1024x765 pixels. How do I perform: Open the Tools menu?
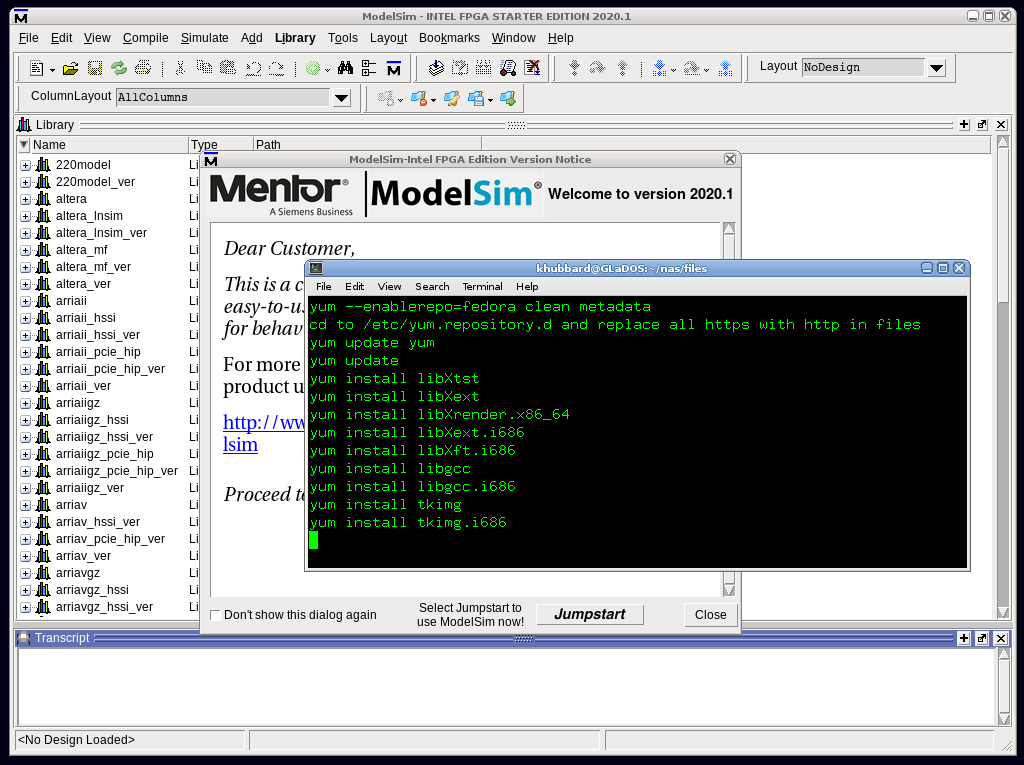point(343,38)
